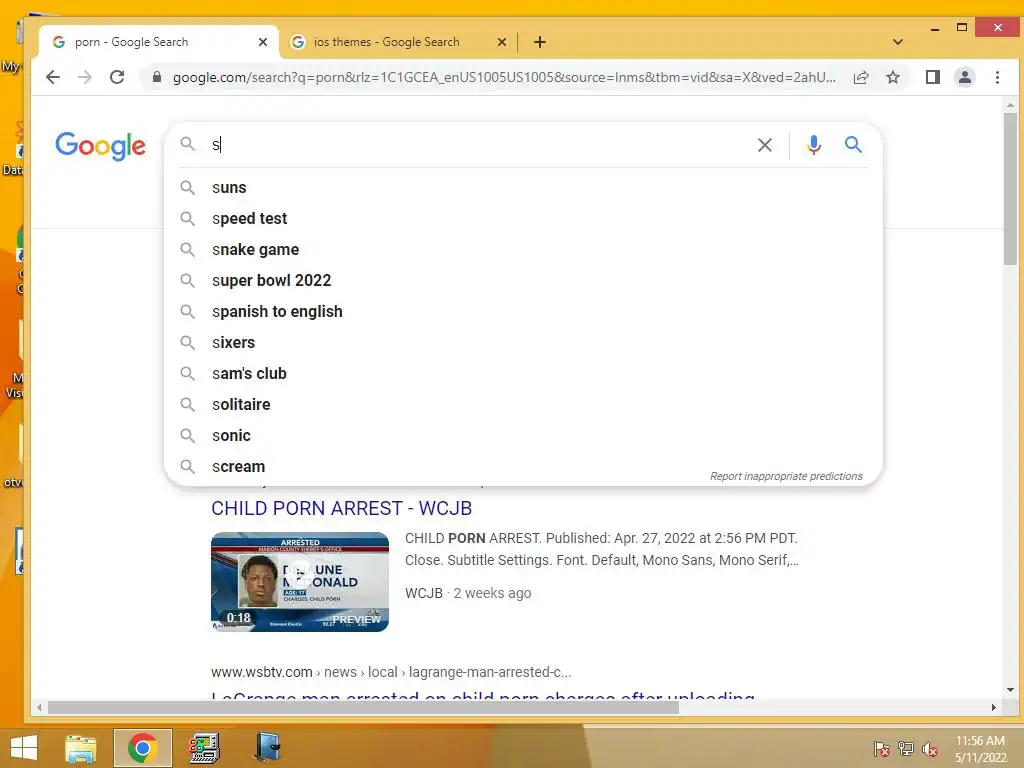Image resolution: width=1024 pixels, height=768 pixels.
Task: Submit search with the blue magnifier icon
Action: click(x=853, y=144)
